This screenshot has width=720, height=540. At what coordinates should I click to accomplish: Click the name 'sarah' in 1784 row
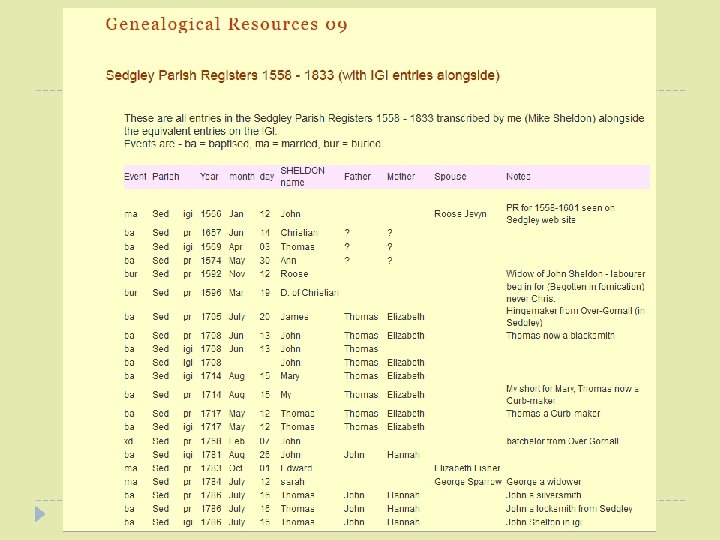coord(292,482)
